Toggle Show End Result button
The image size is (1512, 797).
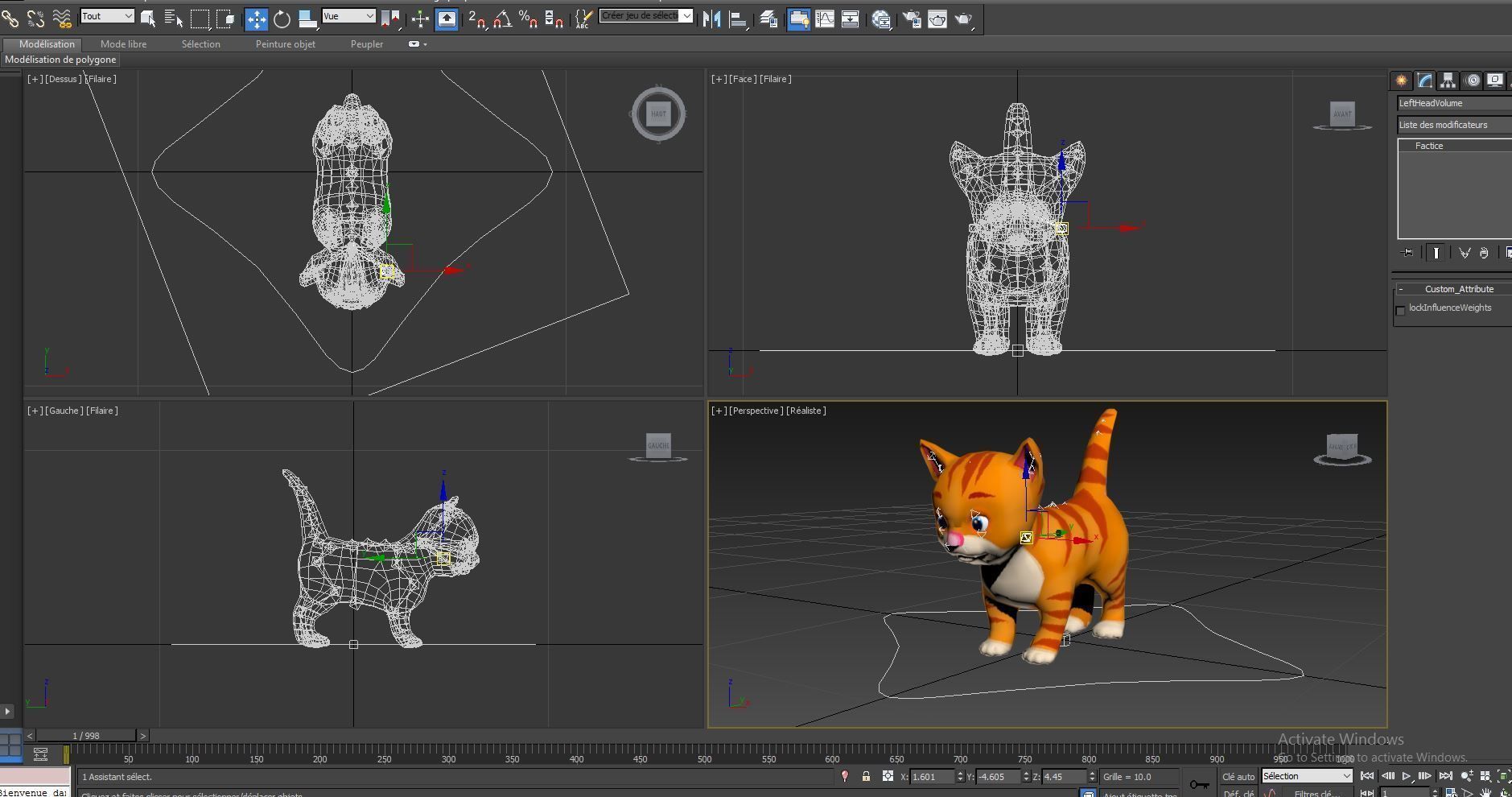point(1436,253)
